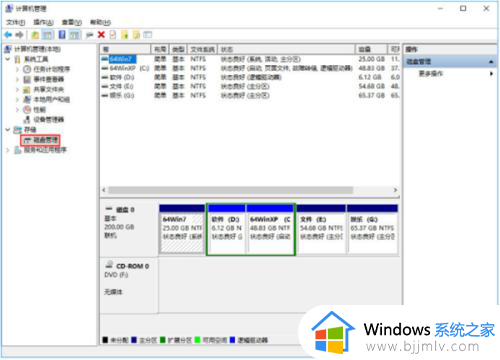500x360 pixels.
Task: Click the Forward arrow in the toolbar
Action: (x=19, y=35)
